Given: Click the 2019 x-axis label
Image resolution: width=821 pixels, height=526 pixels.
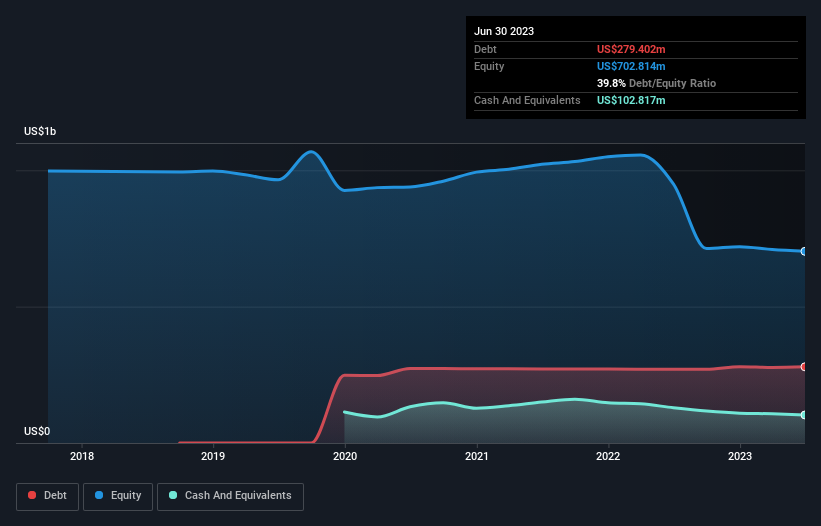Looking at the screenshot, I should click(213, 456).
